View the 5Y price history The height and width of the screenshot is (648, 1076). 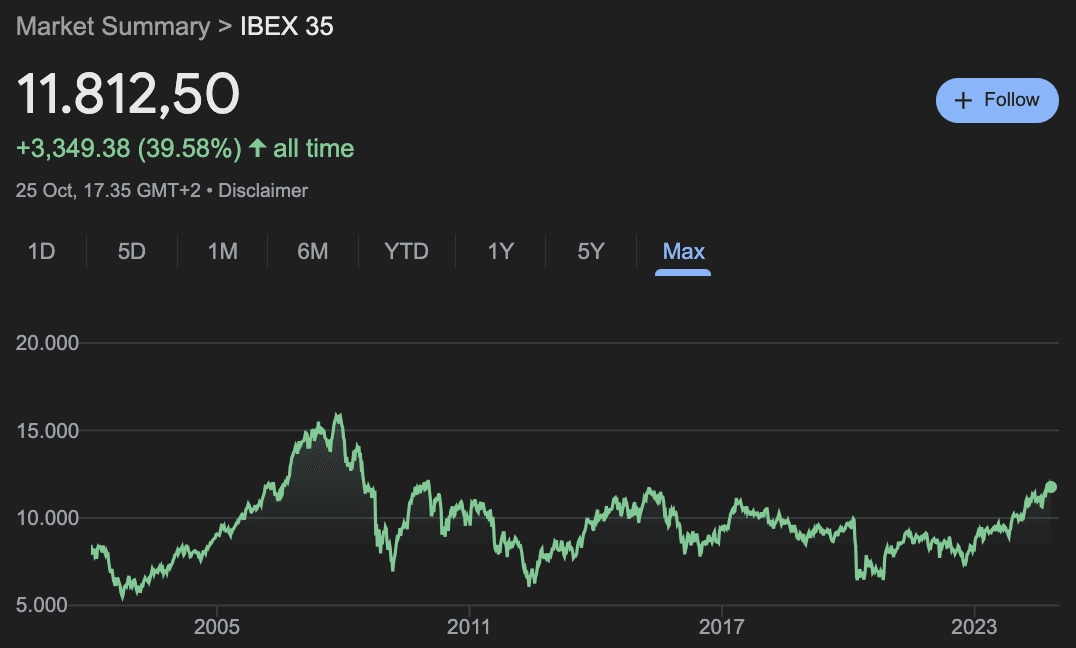coord(590,252)
